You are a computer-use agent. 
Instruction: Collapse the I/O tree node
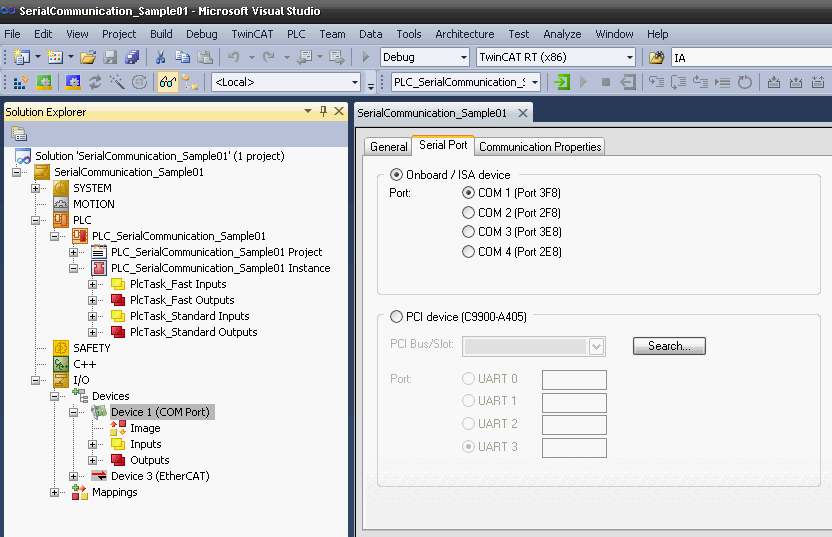(36, 380)
